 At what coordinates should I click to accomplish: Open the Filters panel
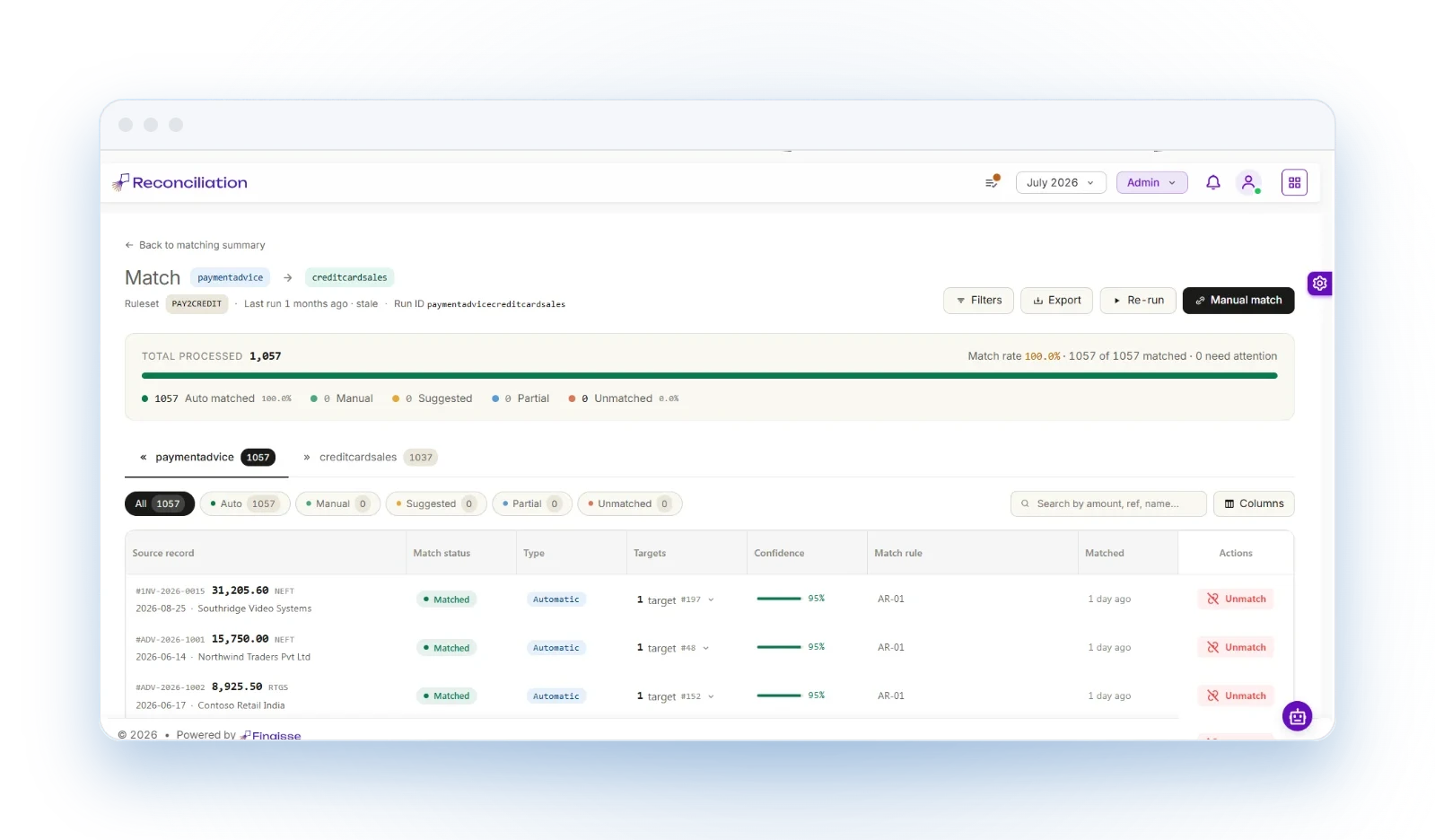(978, 301)
